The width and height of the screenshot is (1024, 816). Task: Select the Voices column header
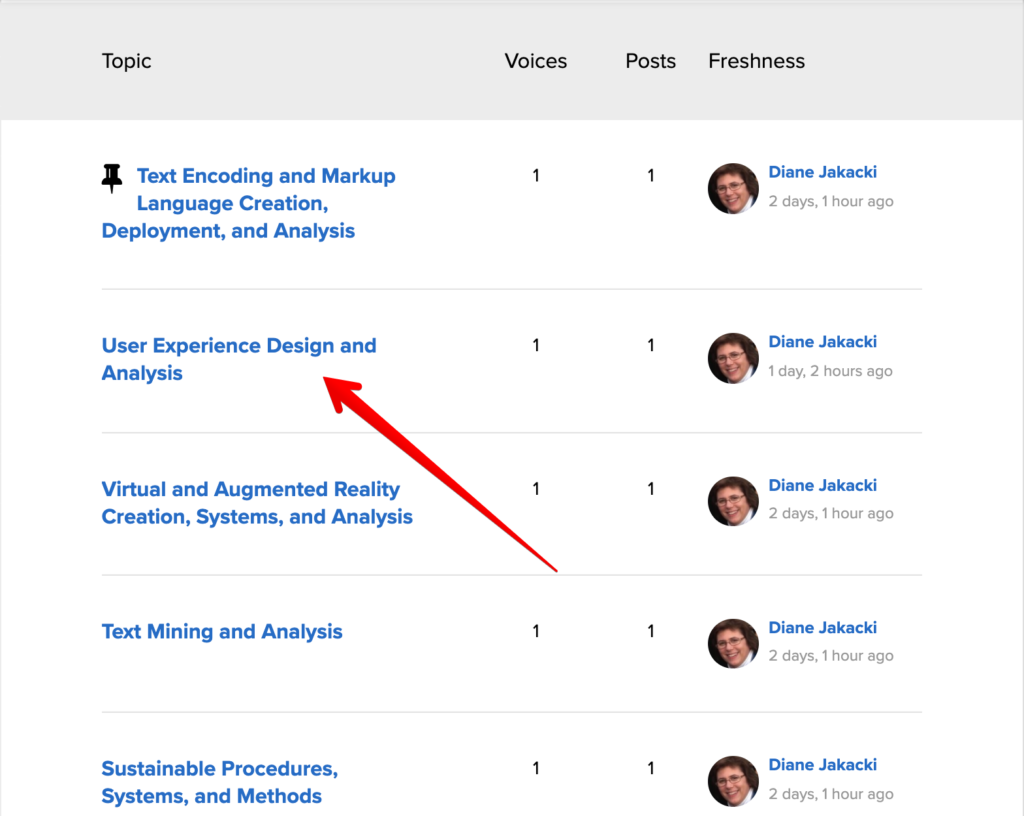(x=536, y=61)
